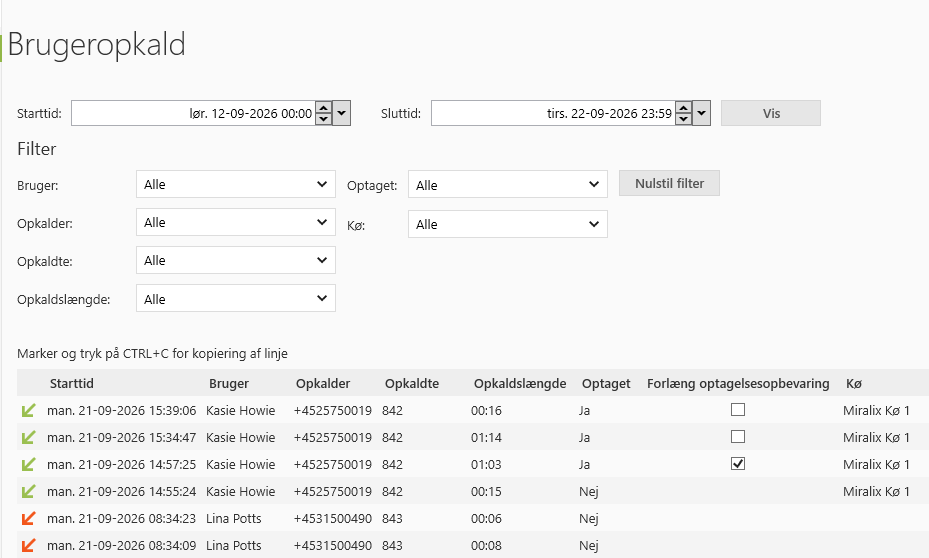
Task: Tick the extend-retention checkbox for the 15:34:47 call
Action: [738, 437]
